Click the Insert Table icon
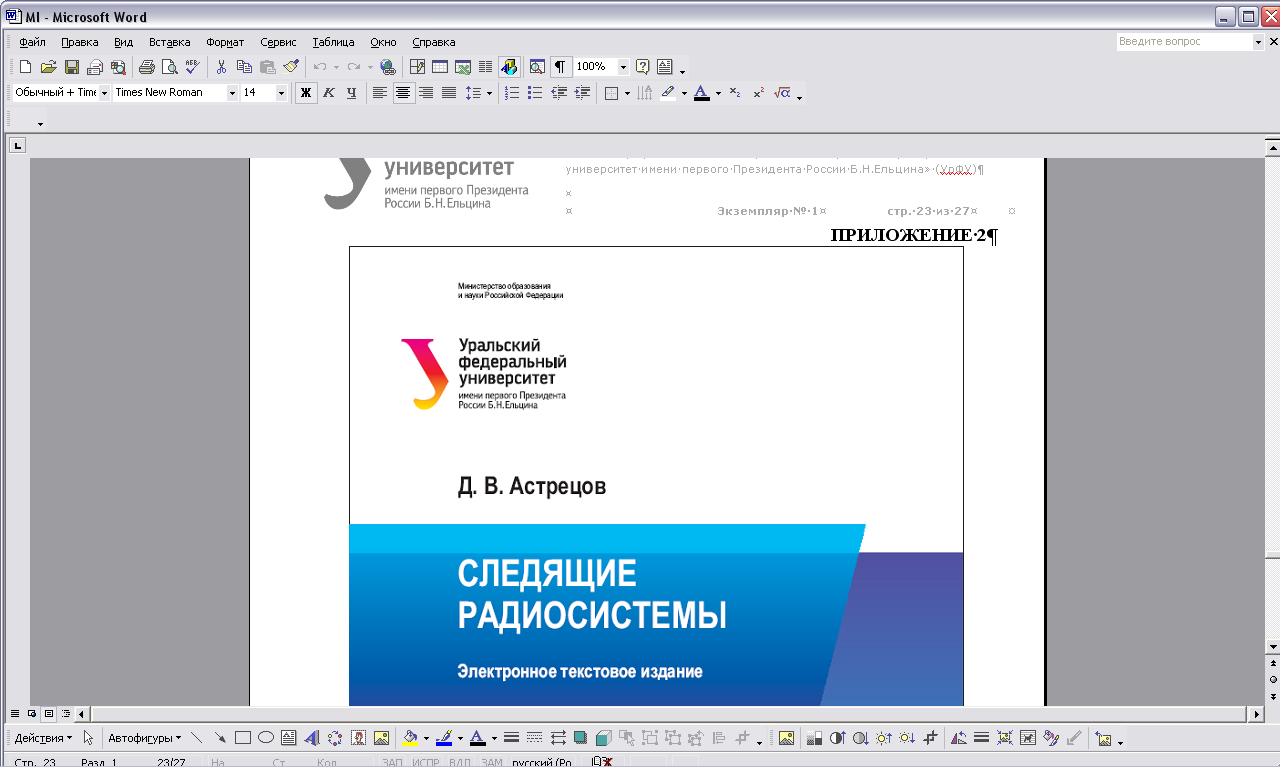This screenshot has width=1280, height=768. tap(440, 67)
